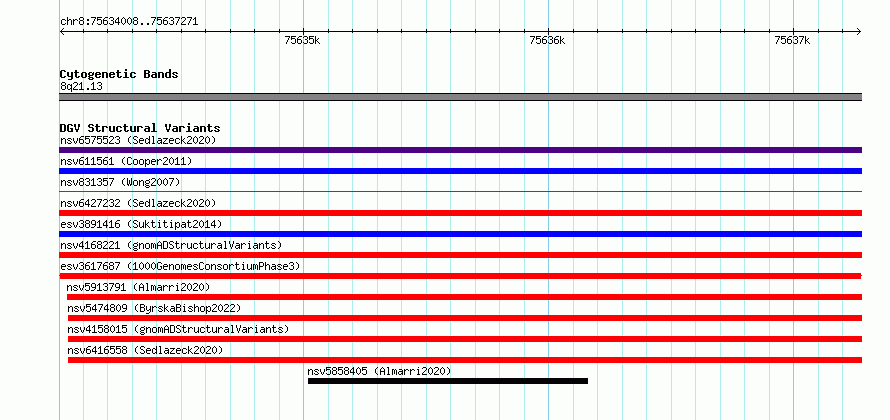Viewport: 890px width, 420px height.
Task: Open esv3617687 (1000GenomesConsortiumPhase3) label
Action: 180,266
